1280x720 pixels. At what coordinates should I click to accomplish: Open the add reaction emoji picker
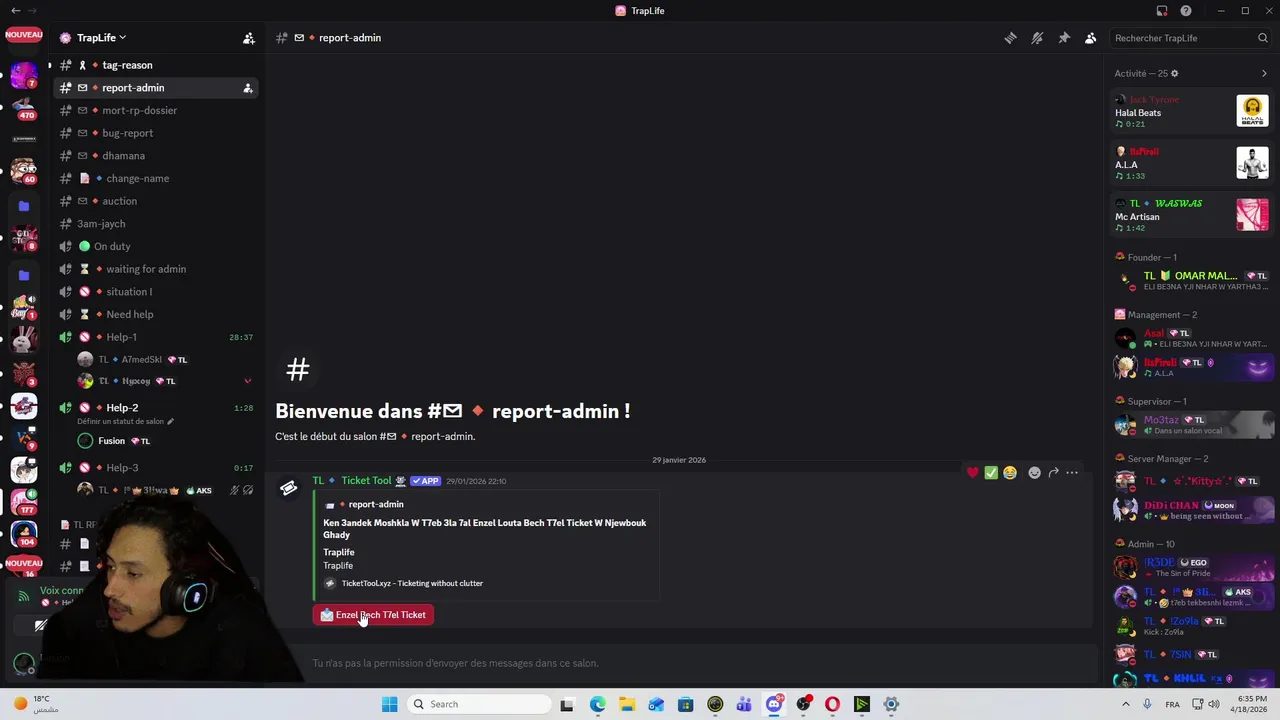point(1035,473)
